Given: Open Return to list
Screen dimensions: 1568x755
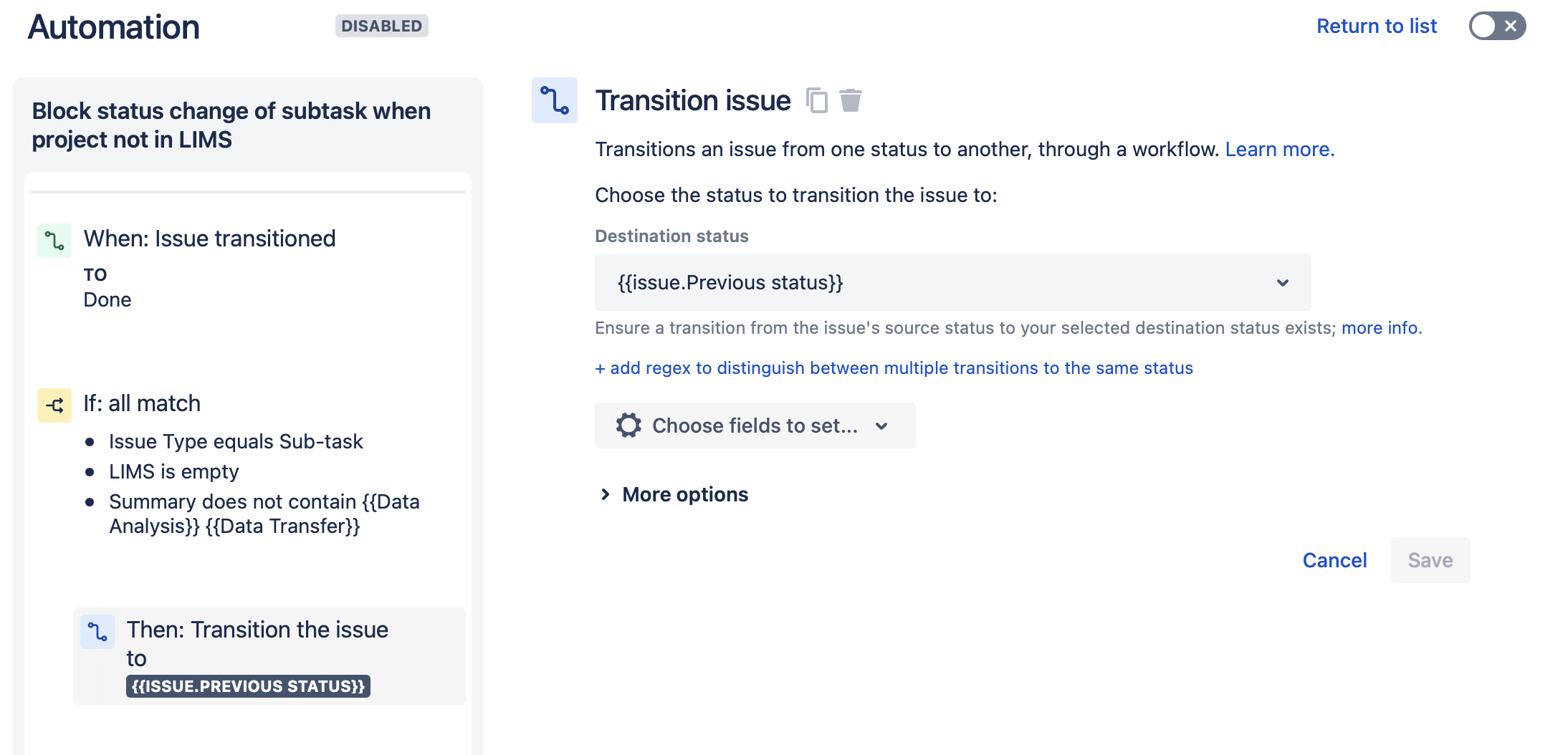Looking at the screenshot, I should [x=1376, y=26].
